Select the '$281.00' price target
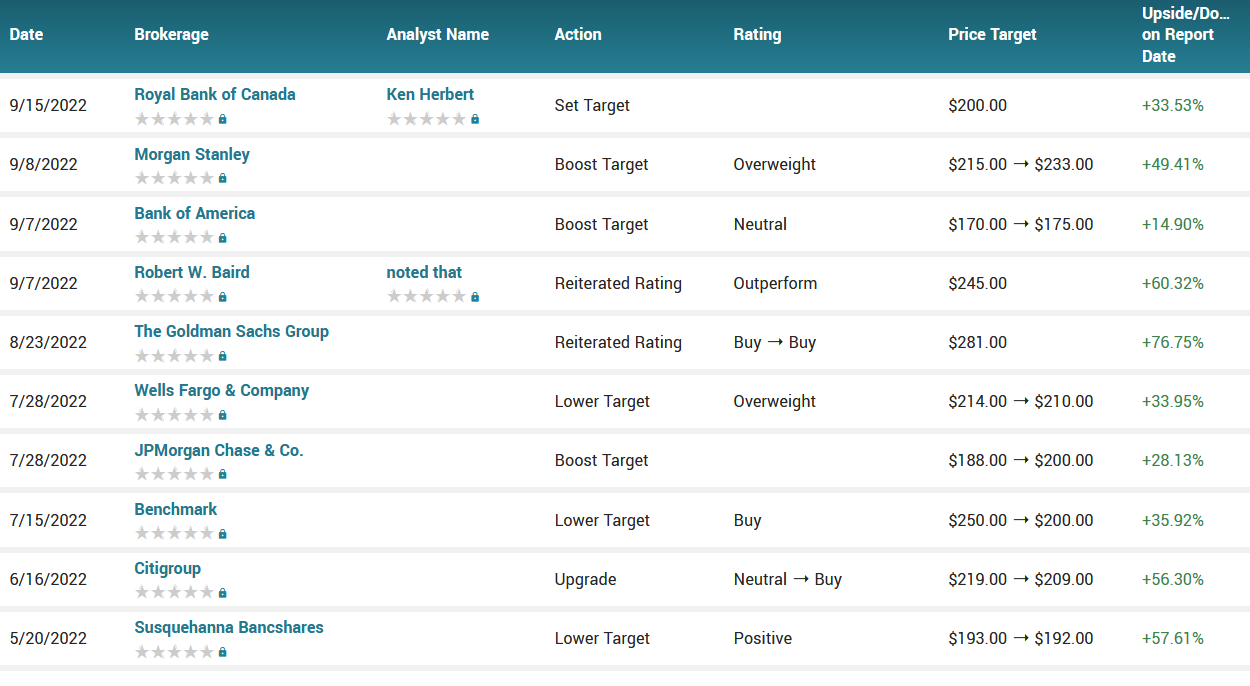The height and width of the screenshot is (686, 1250). point(977,342)
